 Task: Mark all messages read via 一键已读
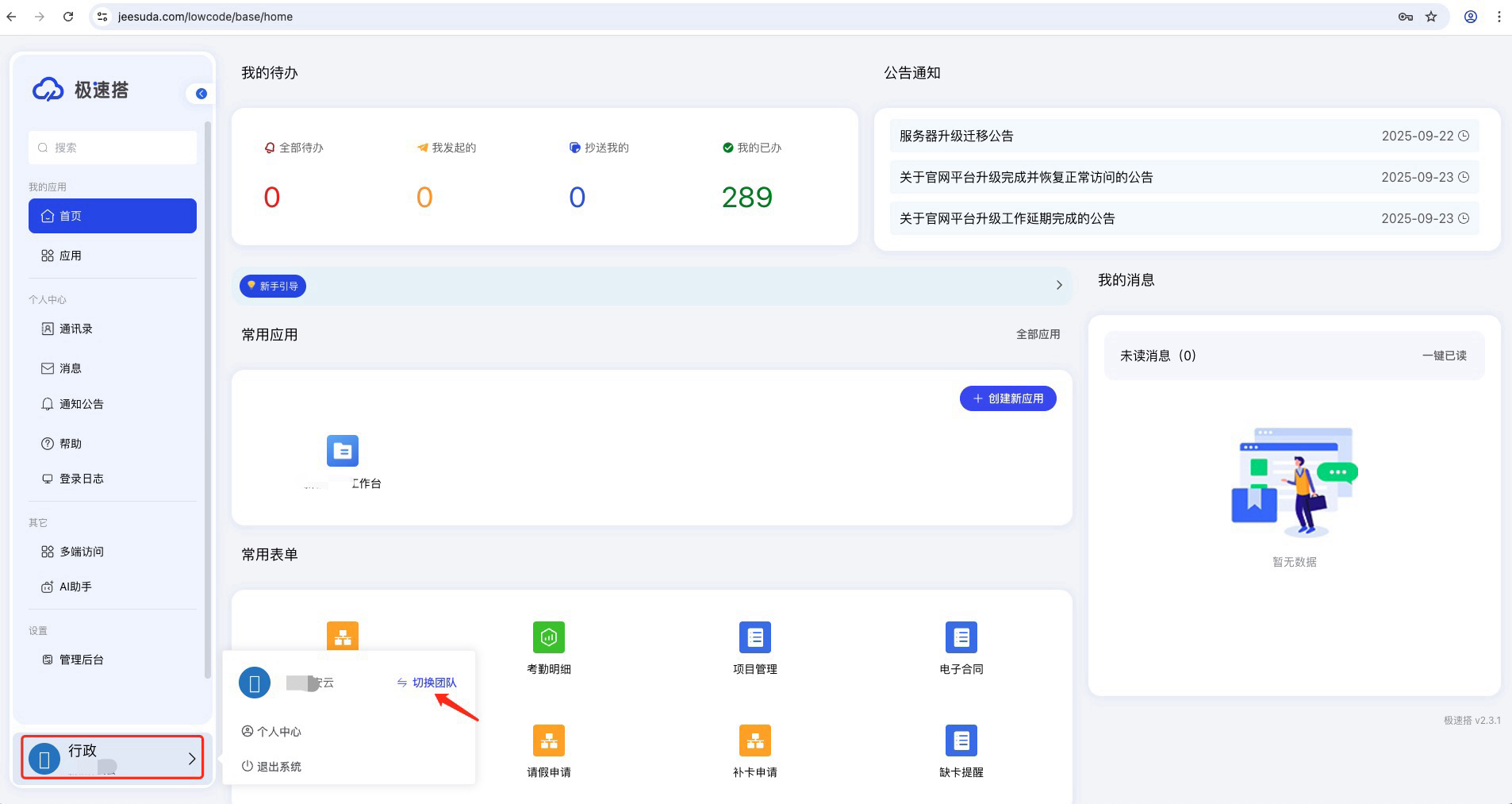[1444, 356]
